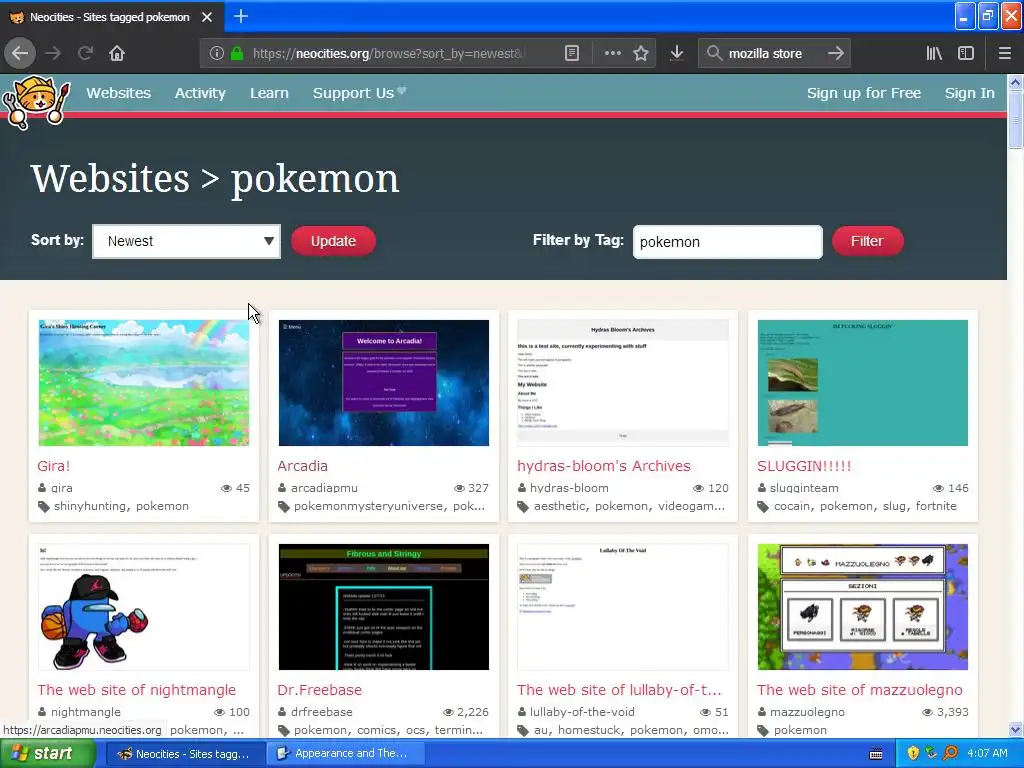Click the 4:07 AM taskbar clock

click(x=987, y=753)
